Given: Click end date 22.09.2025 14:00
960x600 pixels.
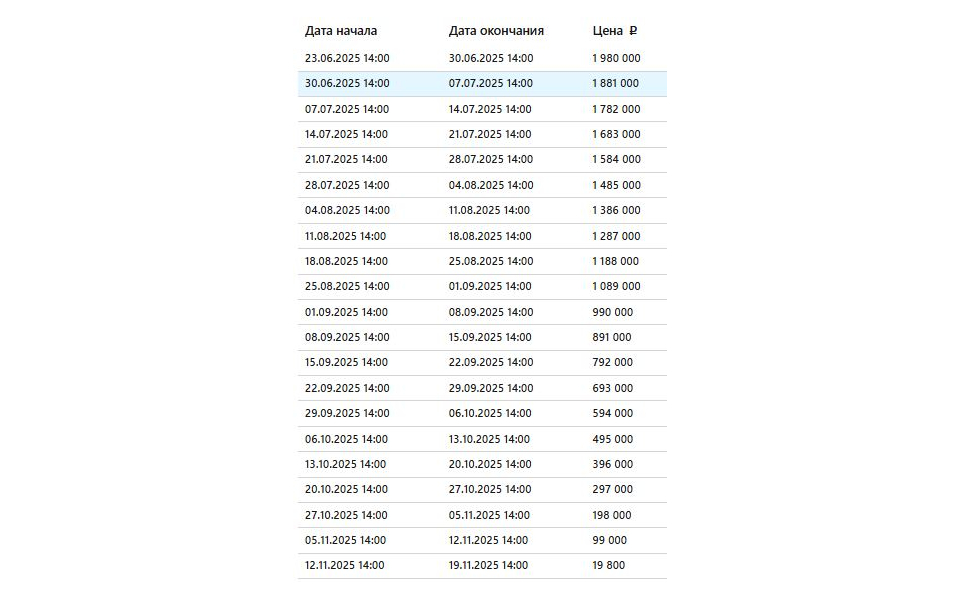Looking at the screenshot, I should pos(491,362).
